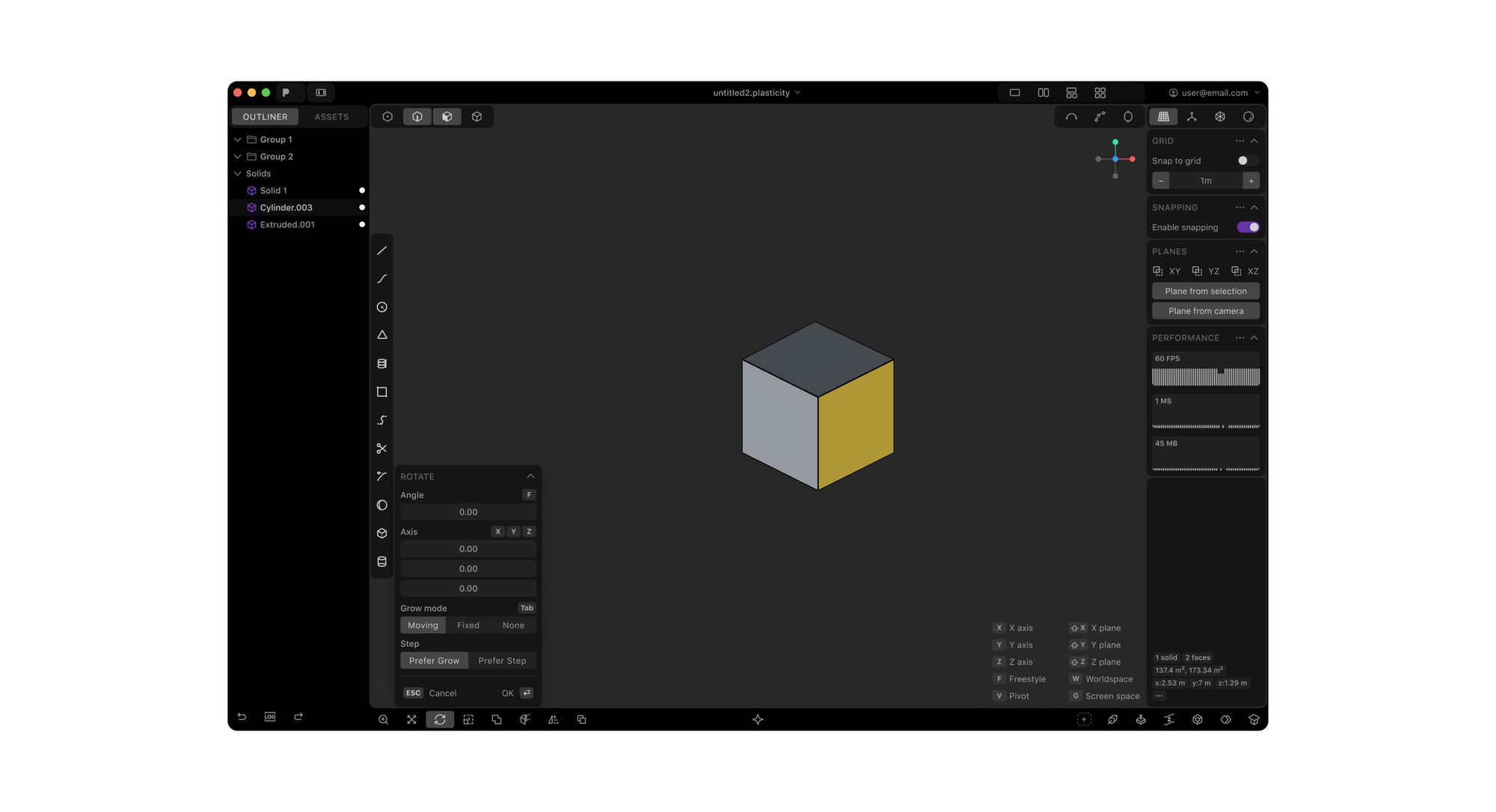
Task: Toggle visibility dot for Cylinder.003
Action: 362,207
